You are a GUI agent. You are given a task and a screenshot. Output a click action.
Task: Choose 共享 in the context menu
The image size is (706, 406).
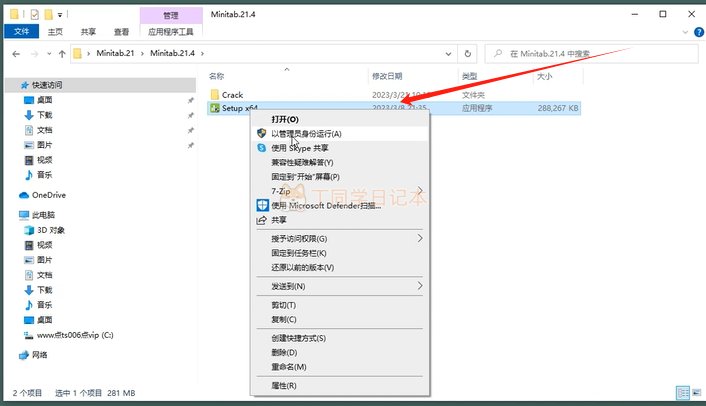(x=339, y=220)
